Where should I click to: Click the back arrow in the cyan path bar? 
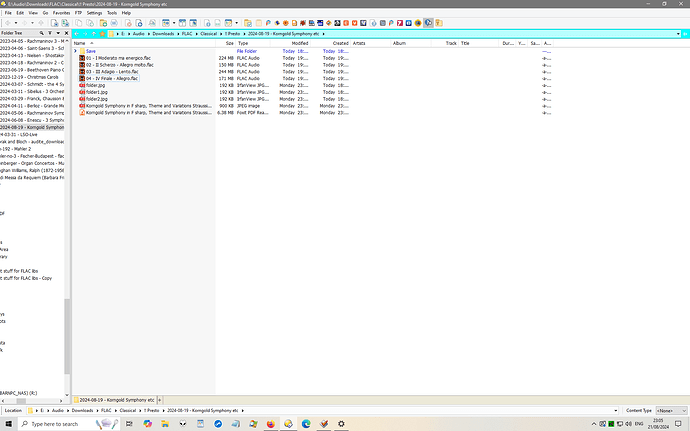coord(77,34)
